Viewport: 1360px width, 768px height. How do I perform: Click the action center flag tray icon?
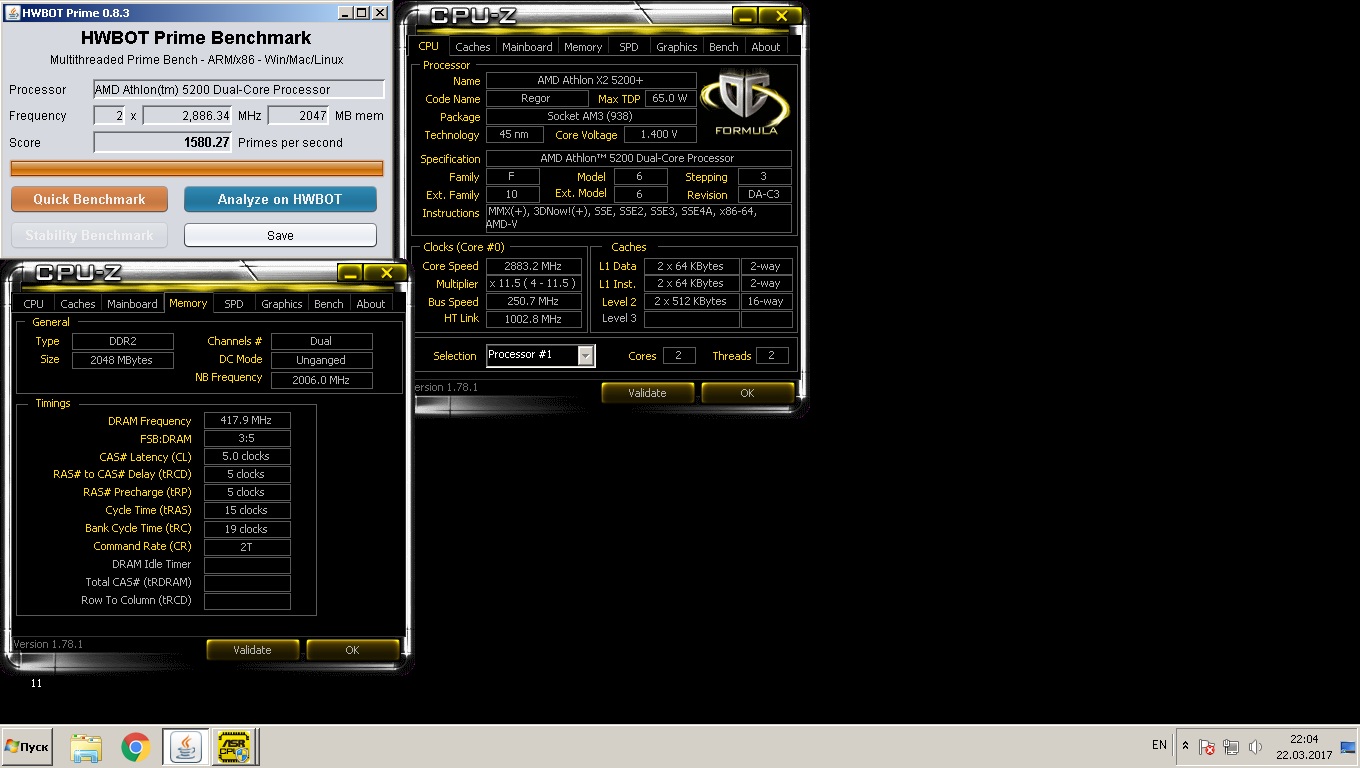[1208, 746]
